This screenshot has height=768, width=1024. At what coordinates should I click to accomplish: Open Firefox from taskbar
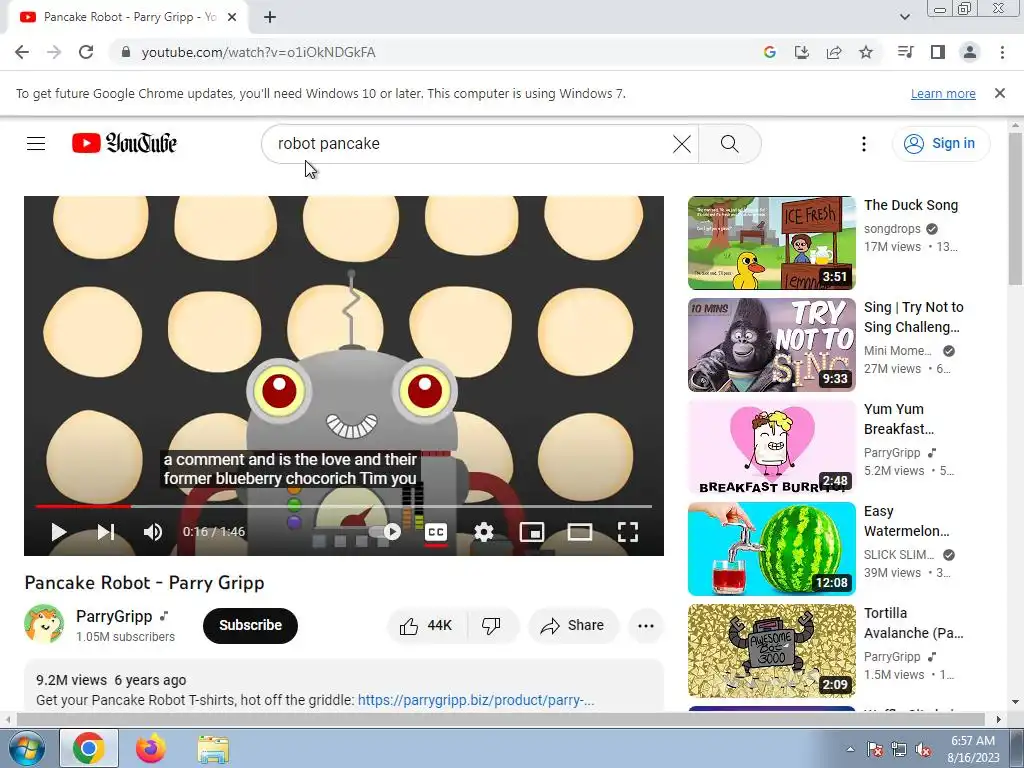pyautogui.click(x=150, y=748)
